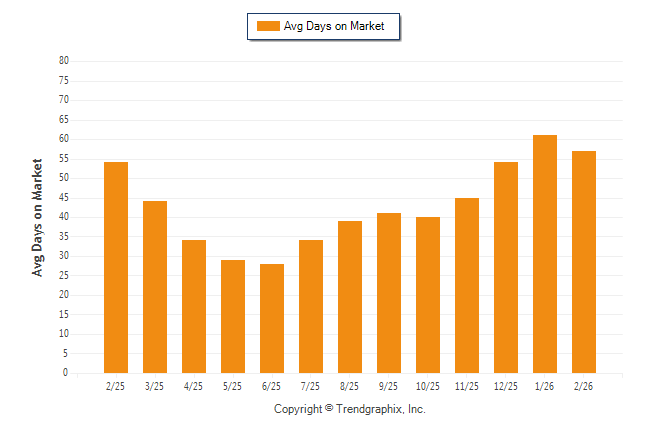Click the tallest bar, 1/26

[545, 254]
